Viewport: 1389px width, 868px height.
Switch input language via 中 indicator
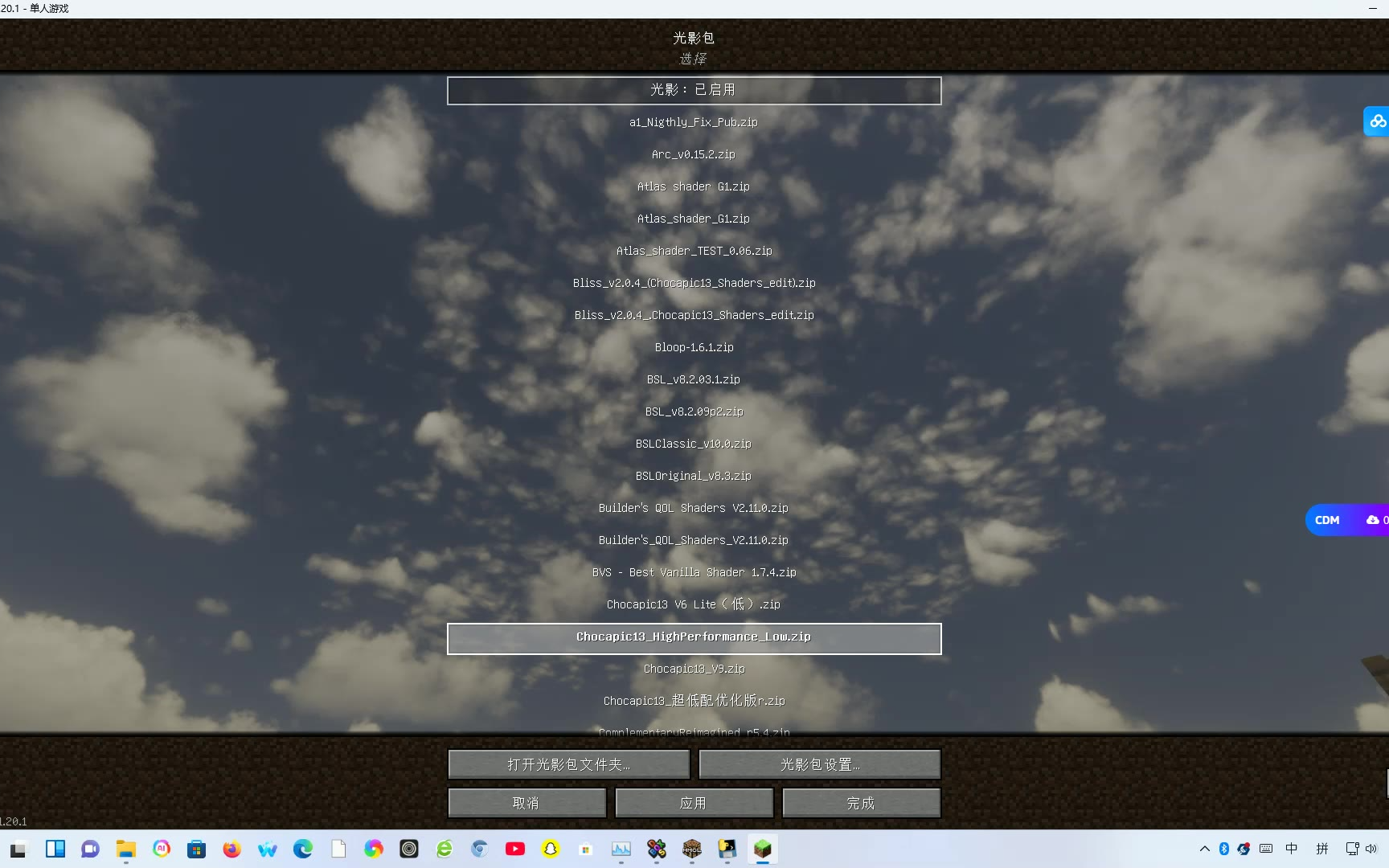(x=1292, y=849)
